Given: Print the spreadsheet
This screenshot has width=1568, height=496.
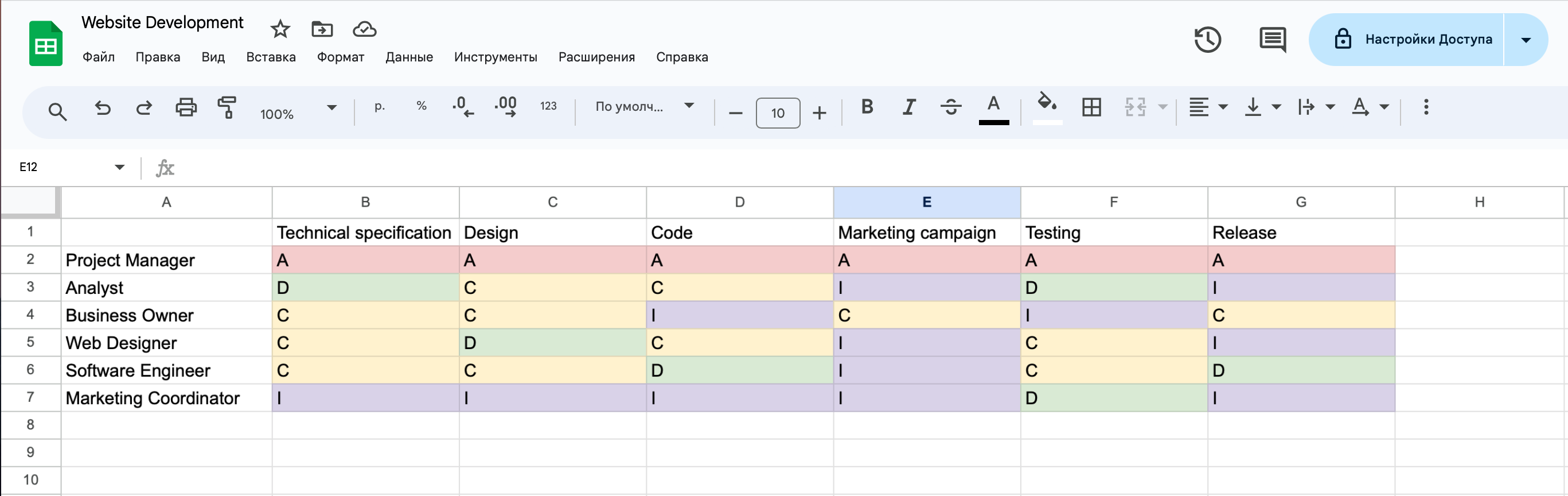Looking at the screenshot, I should point(186,108).
